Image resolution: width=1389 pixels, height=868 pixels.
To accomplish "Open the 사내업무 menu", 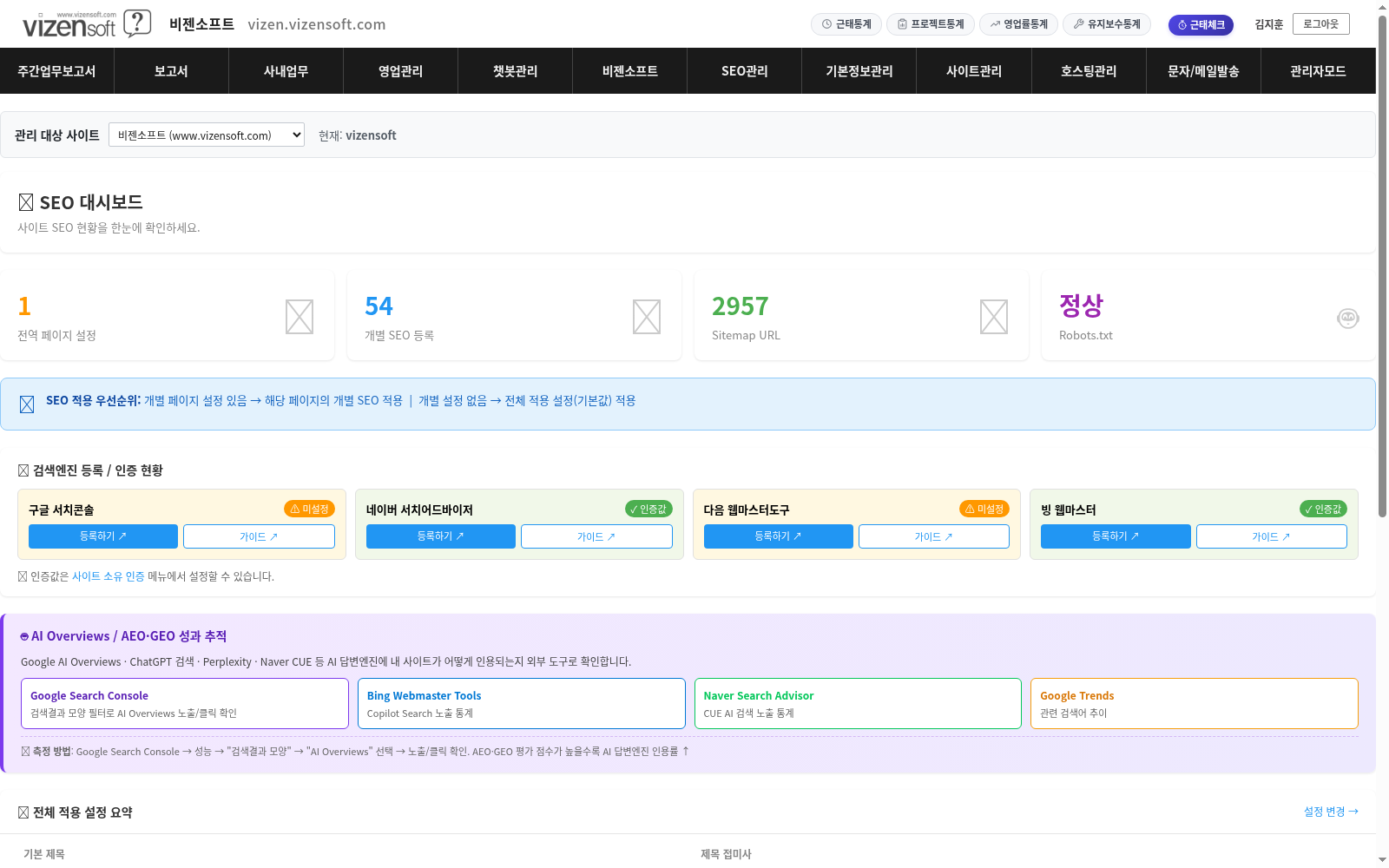I will pyautogui.click(x=286, y=71).
